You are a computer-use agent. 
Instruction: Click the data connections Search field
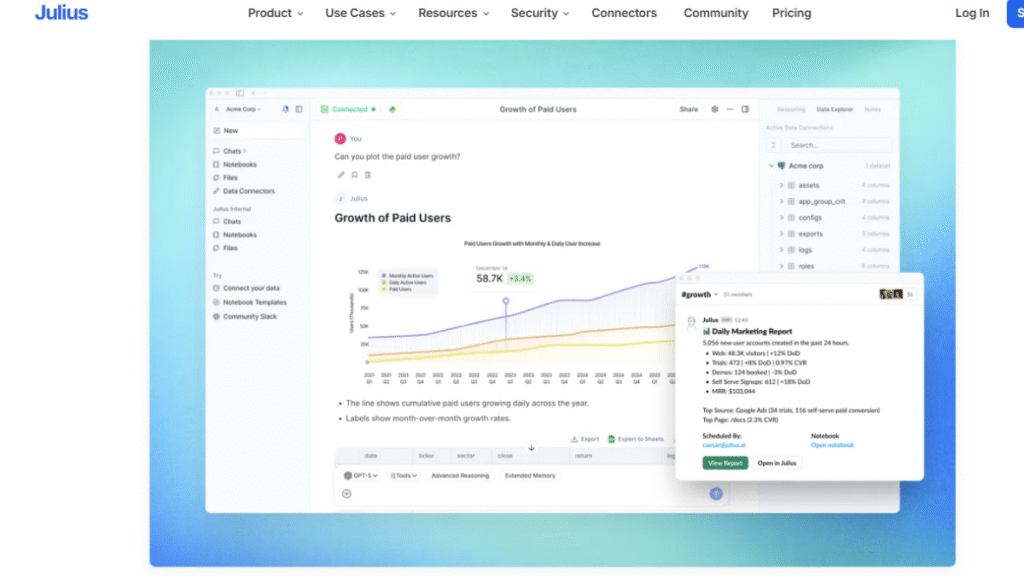click(828, 145)
